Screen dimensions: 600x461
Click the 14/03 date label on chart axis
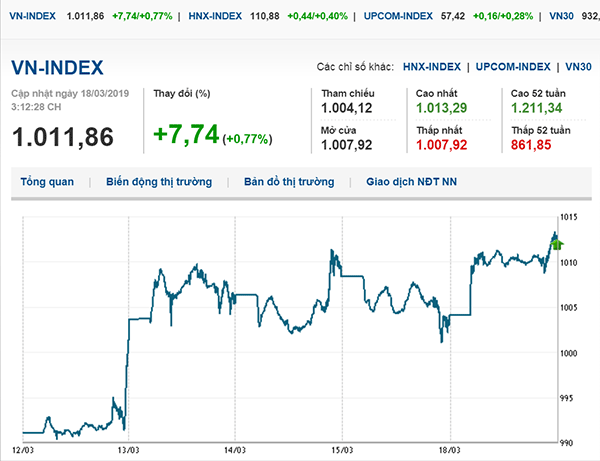[235, 450]
